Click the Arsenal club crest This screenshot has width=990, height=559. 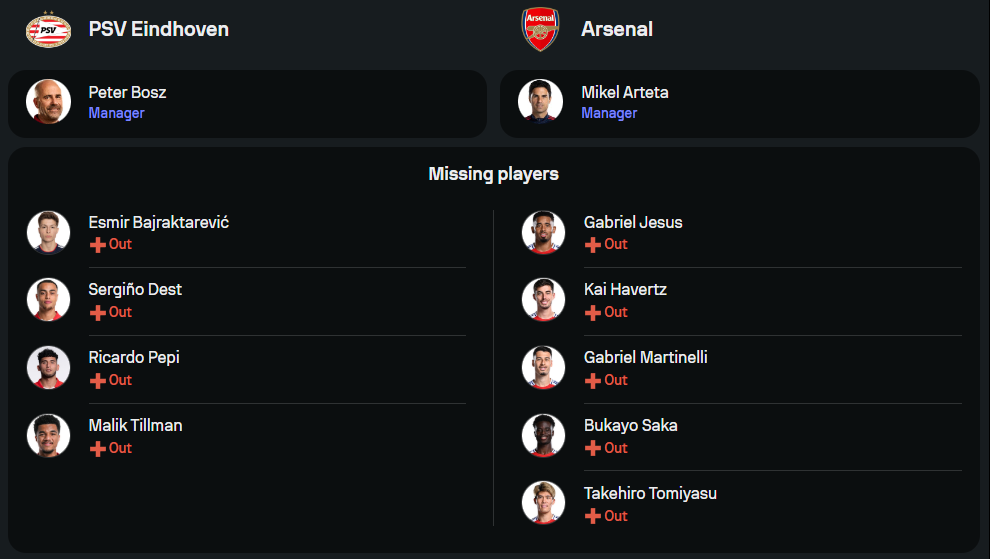540,29
